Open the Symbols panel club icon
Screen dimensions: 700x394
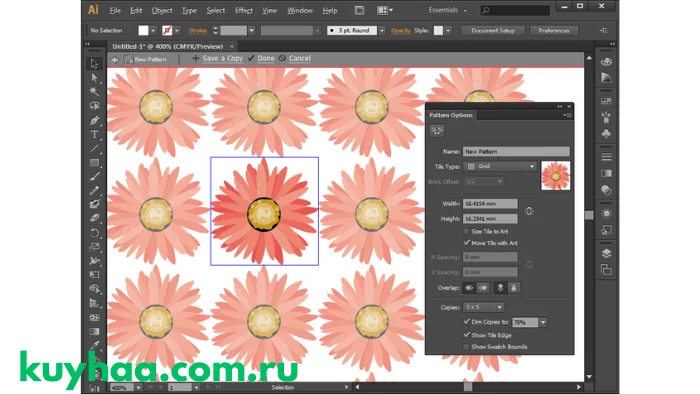click(x=606, y=133)
